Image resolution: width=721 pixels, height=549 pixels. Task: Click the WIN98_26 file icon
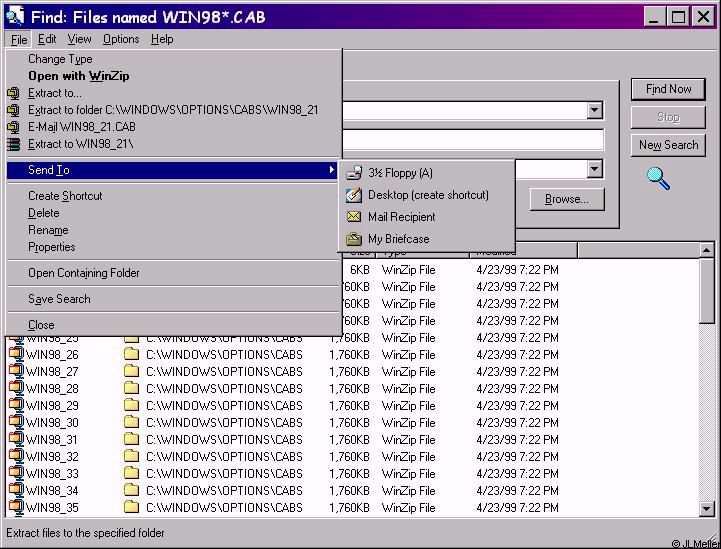(x=16, y=354)
